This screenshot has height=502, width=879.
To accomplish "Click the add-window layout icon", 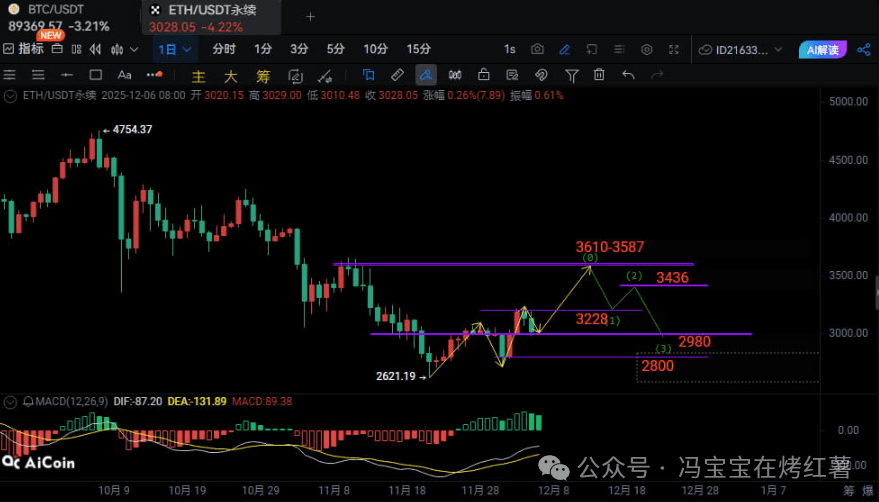I will [x=592, y=49].
